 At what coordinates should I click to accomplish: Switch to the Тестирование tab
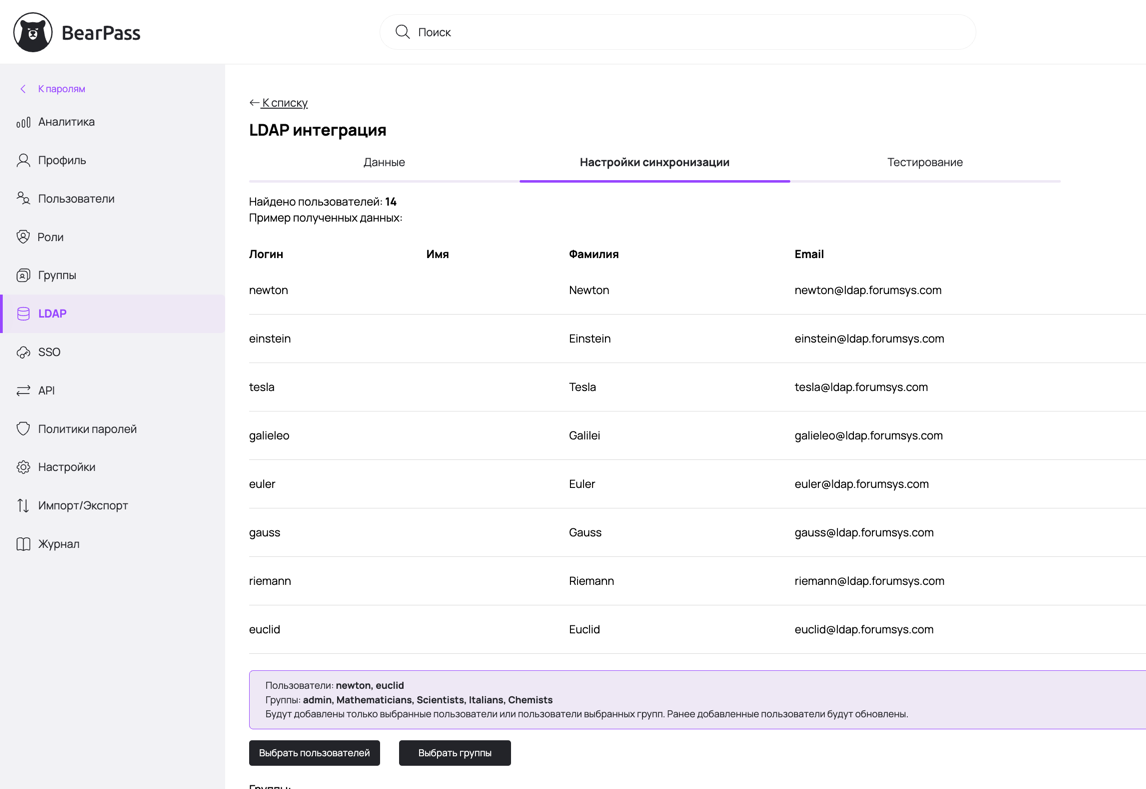point(924,162)
